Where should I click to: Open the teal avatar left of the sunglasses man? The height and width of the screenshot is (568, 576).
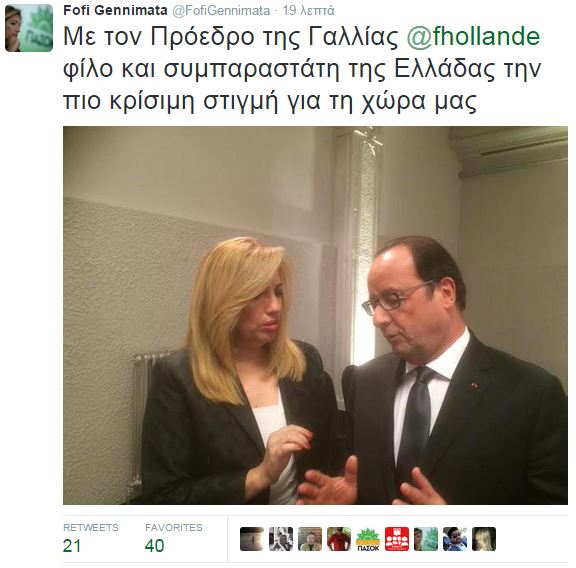tap(426, 539)
